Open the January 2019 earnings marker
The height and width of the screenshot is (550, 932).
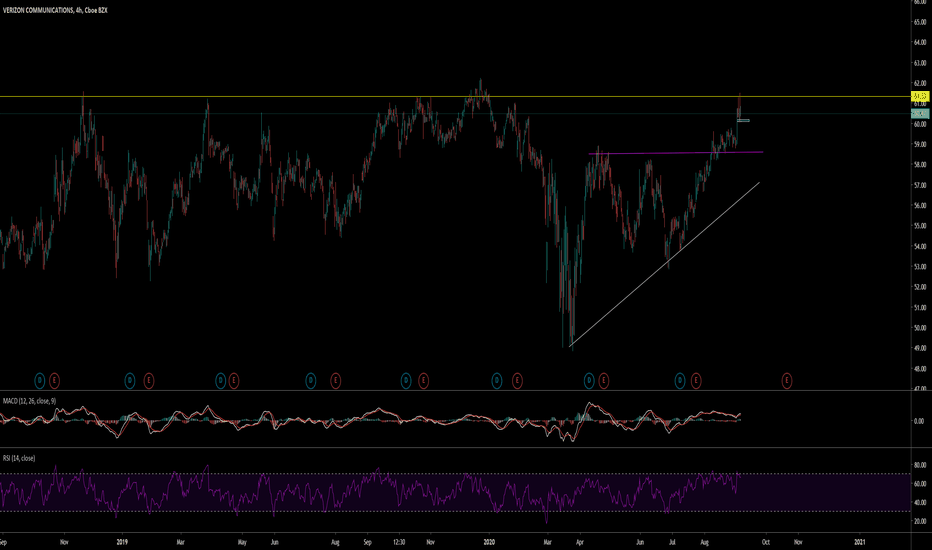(x=149, y=381)
